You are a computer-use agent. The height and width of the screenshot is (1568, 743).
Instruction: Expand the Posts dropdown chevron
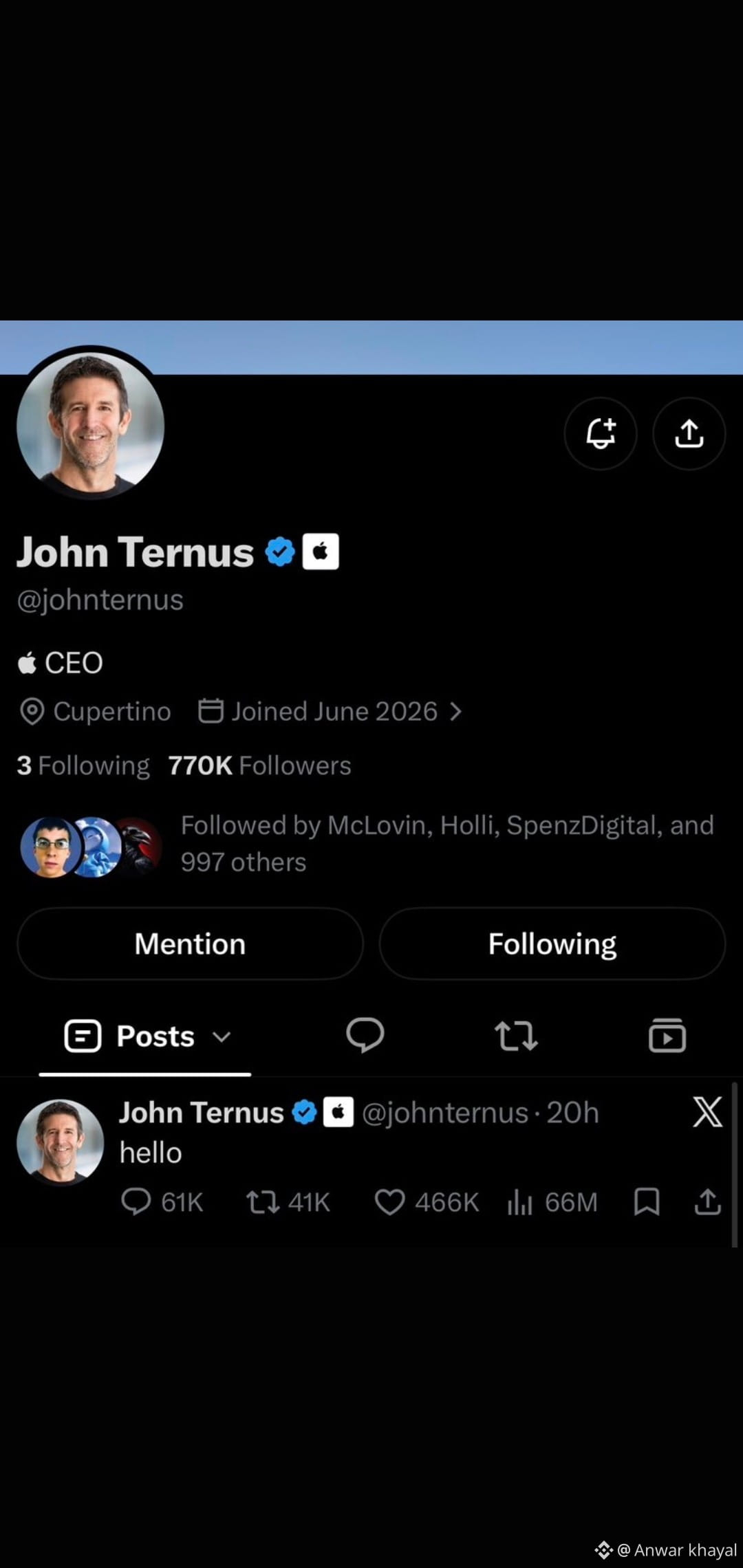coord(222,1036)
